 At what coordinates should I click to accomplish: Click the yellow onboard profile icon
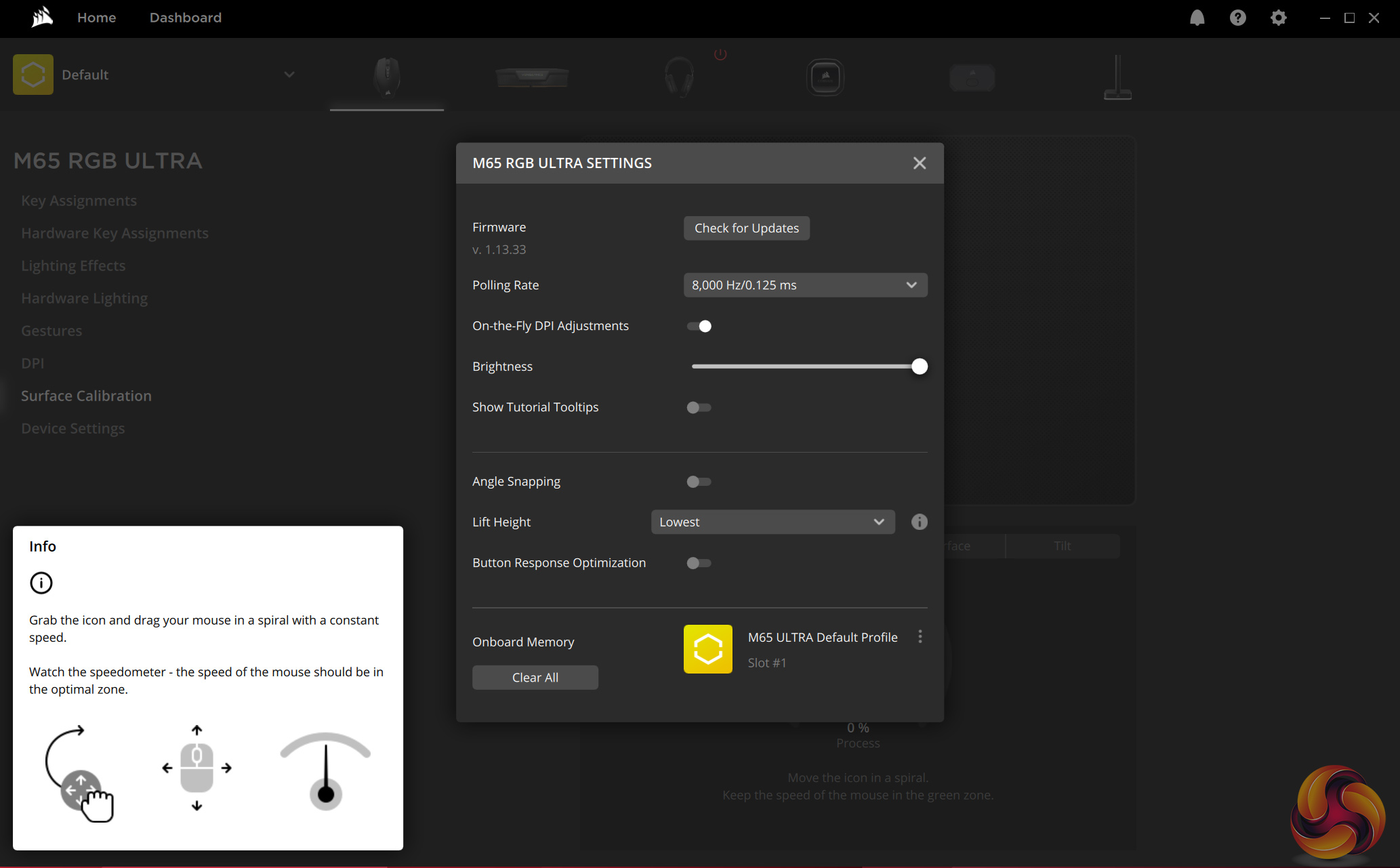click(x=707, y=648)
